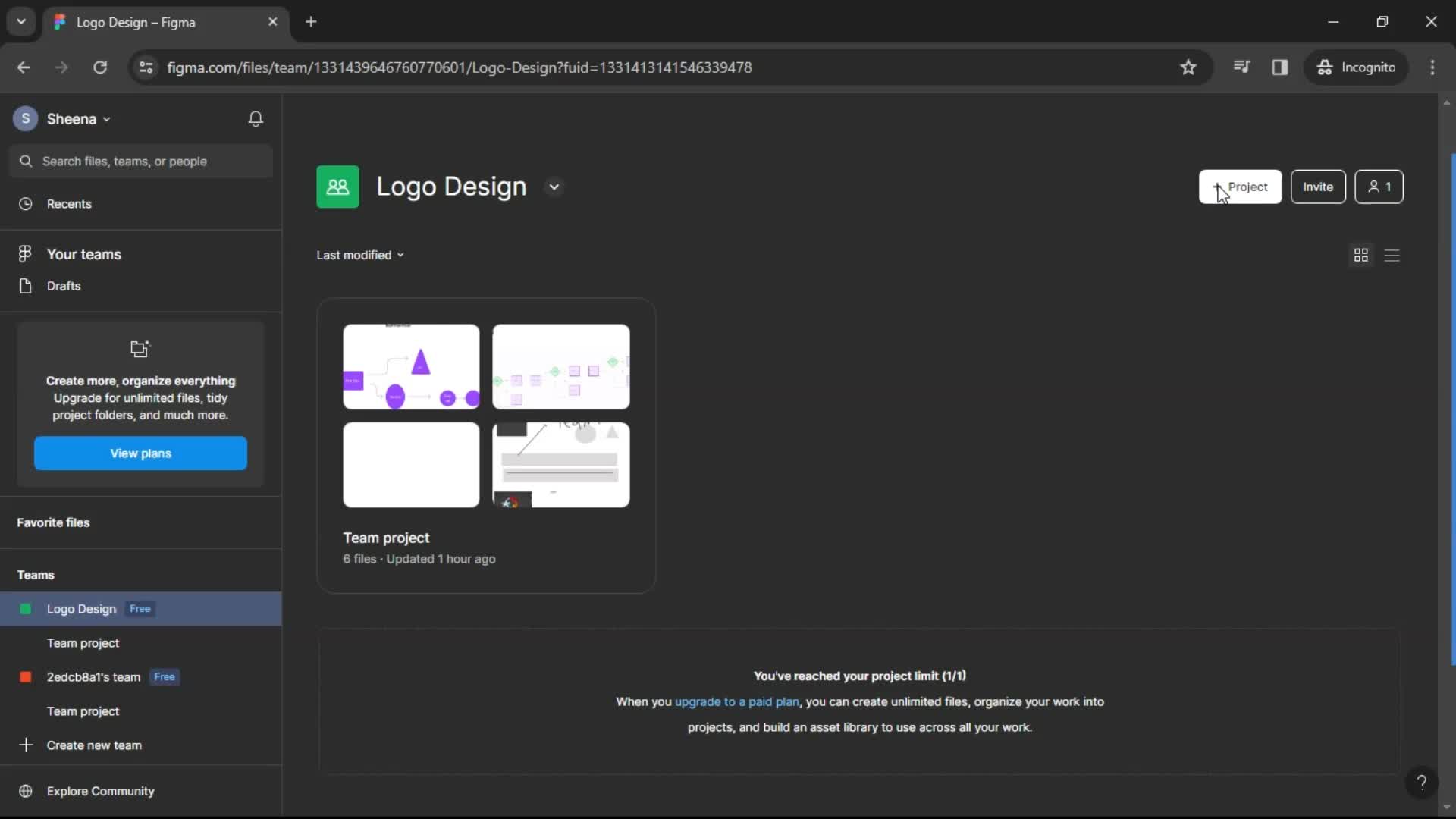
Task: Click the Recents section icon
Action: coord(25,204)
